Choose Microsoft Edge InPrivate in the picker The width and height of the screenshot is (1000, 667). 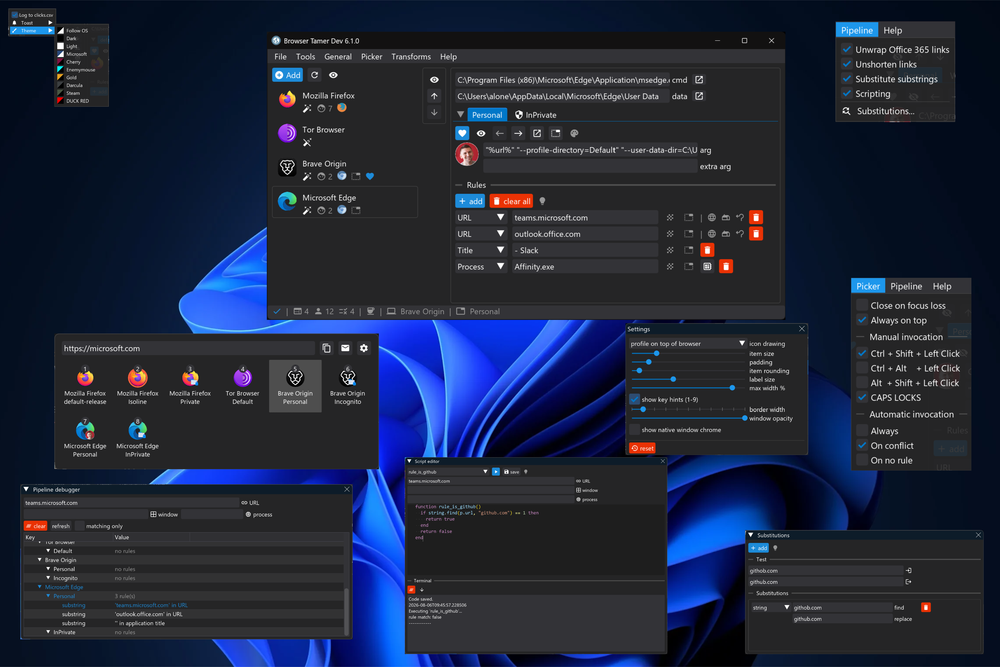(x=137, y=439)
